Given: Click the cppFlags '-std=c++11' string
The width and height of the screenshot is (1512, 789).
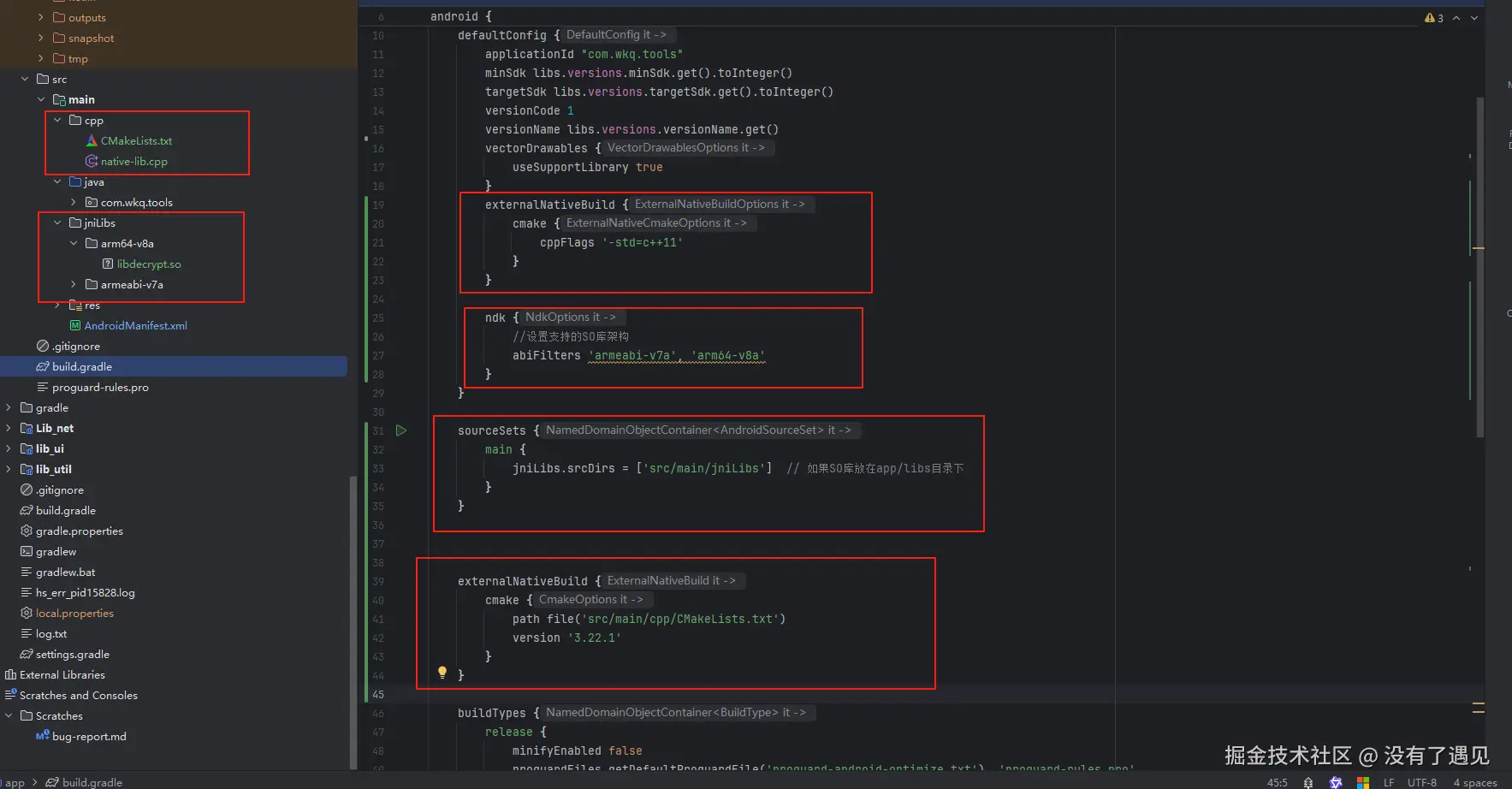Looking at the screenshot, I should (643, 243).
